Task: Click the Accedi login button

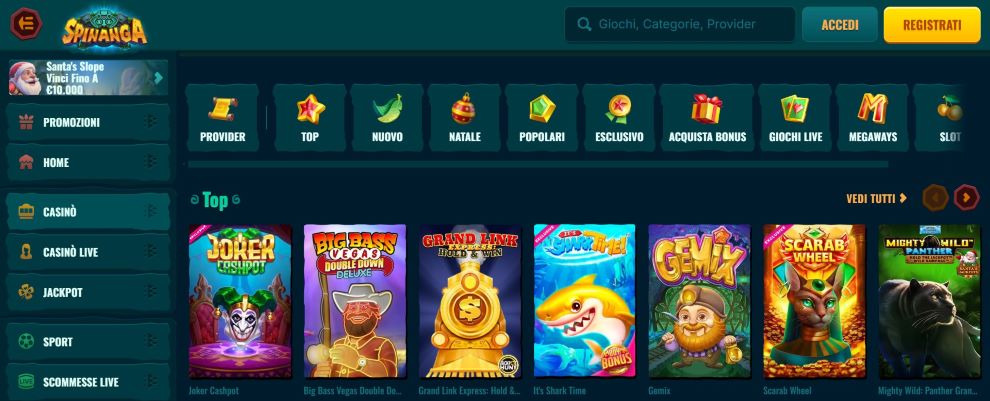Action: click(840, 25)
